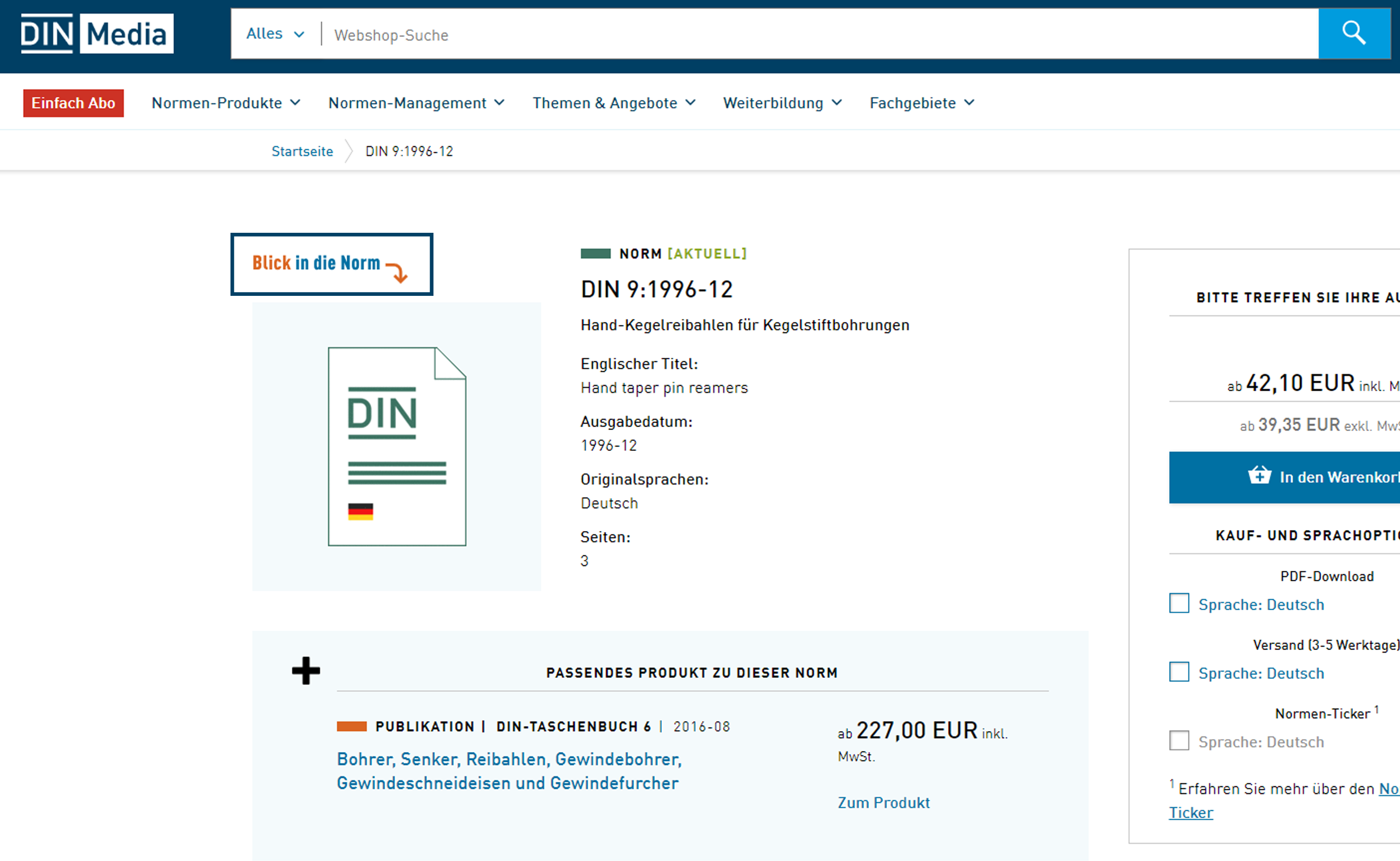Expand the Fachgebiete menu
This screenshot has height=861, width=1400.
[x=922, y=103]
